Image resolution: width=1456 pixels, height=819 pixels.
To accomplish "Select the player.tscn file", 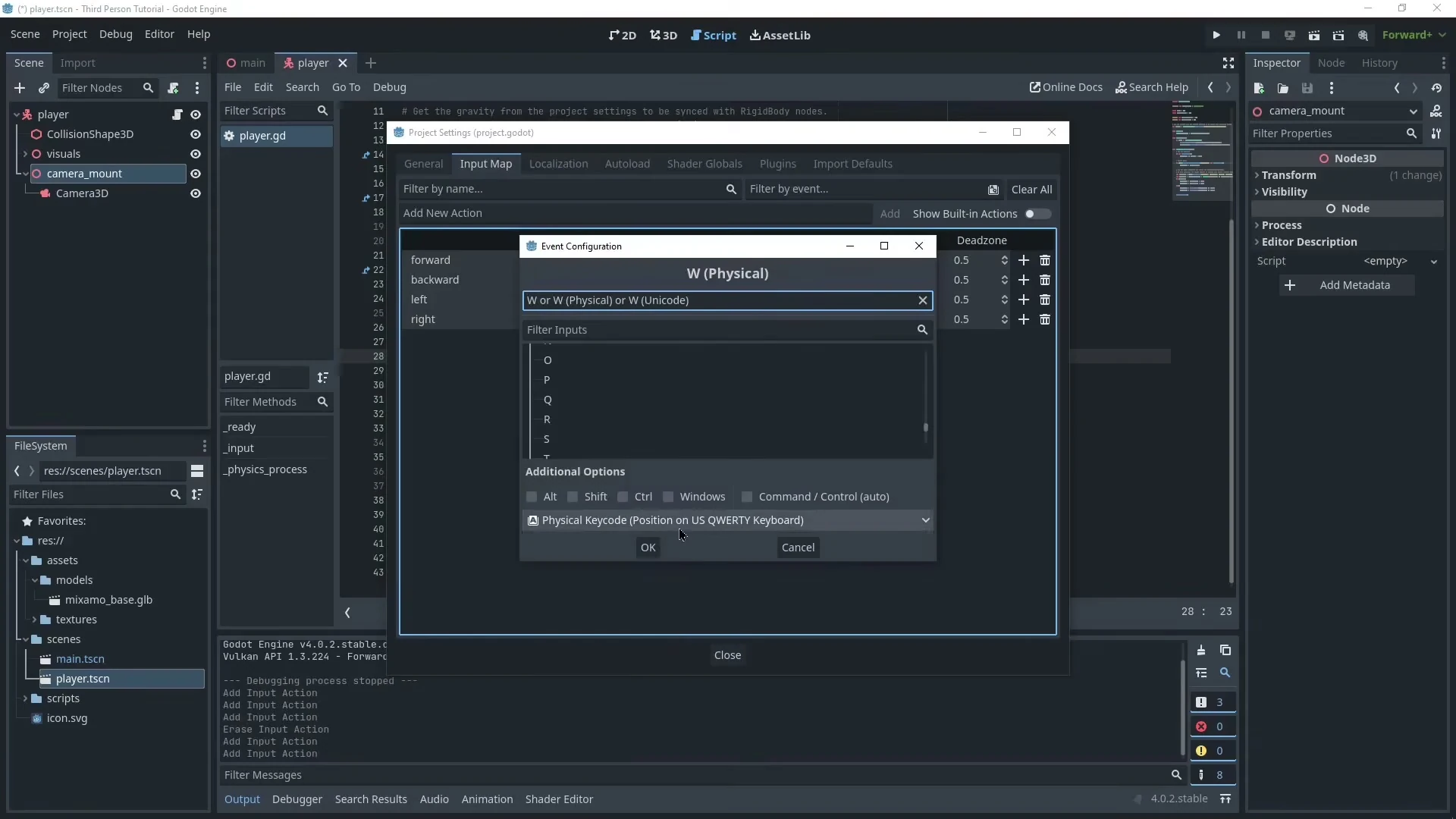I will 122,679.
